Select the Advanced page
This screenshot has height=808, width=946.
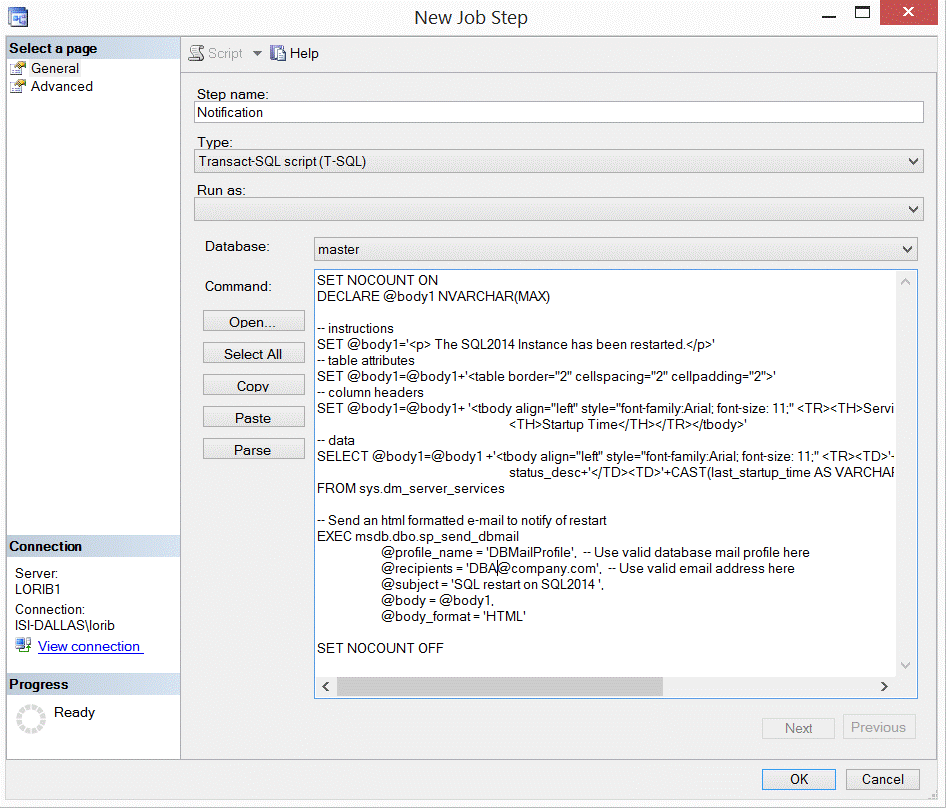click(62, 86)
